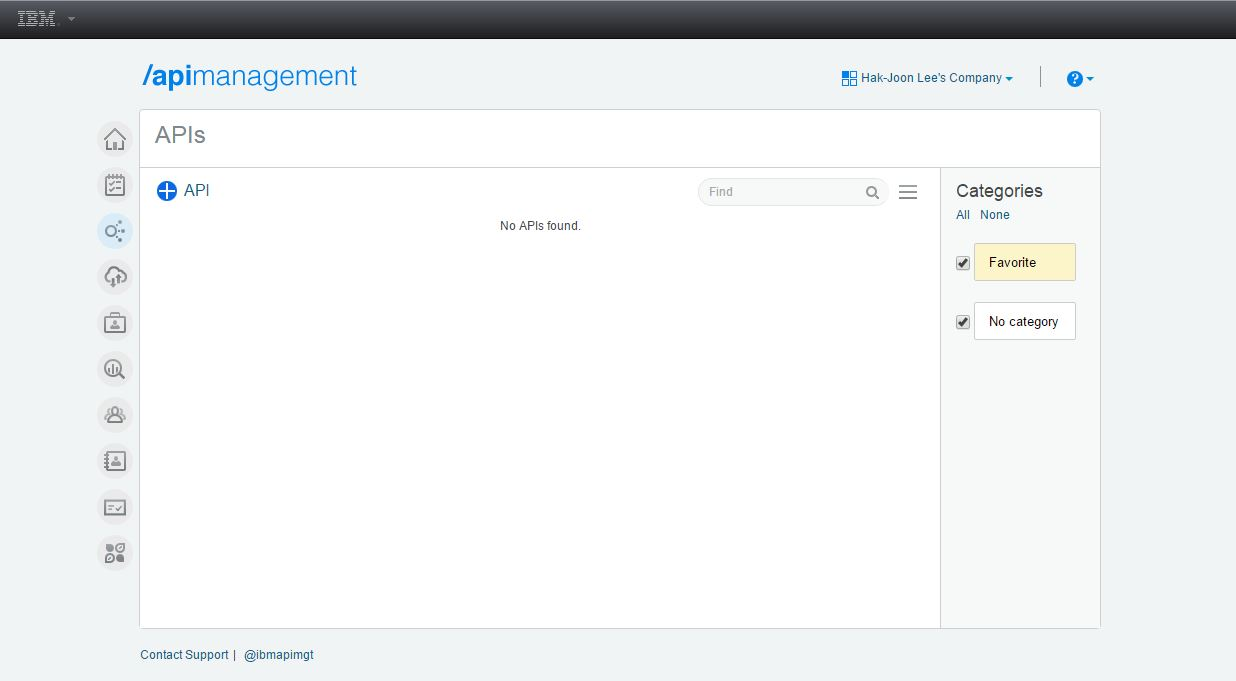Open the list view hamburger menu
The height and width of the screenshot is (681, 1236).
click(908, 192)
